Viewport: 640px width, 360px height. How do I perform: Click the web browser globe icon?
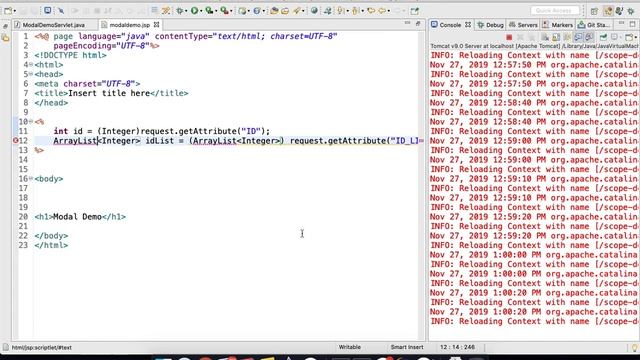tap(314, 11)
